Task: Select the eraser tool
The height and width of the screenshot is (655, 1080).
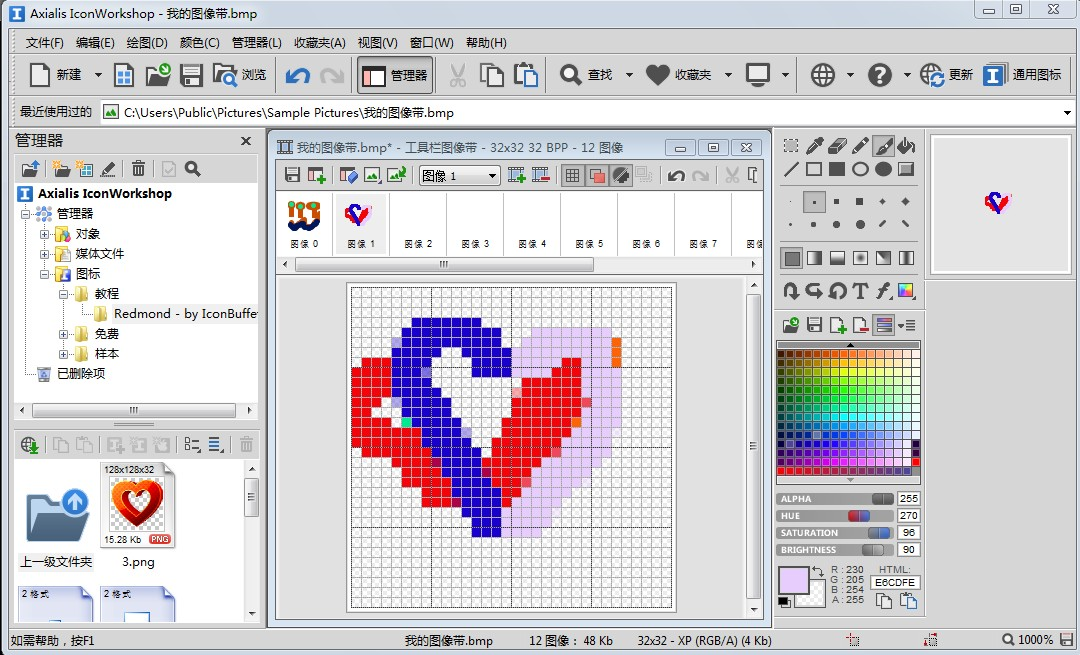Action: pos(837,146)
